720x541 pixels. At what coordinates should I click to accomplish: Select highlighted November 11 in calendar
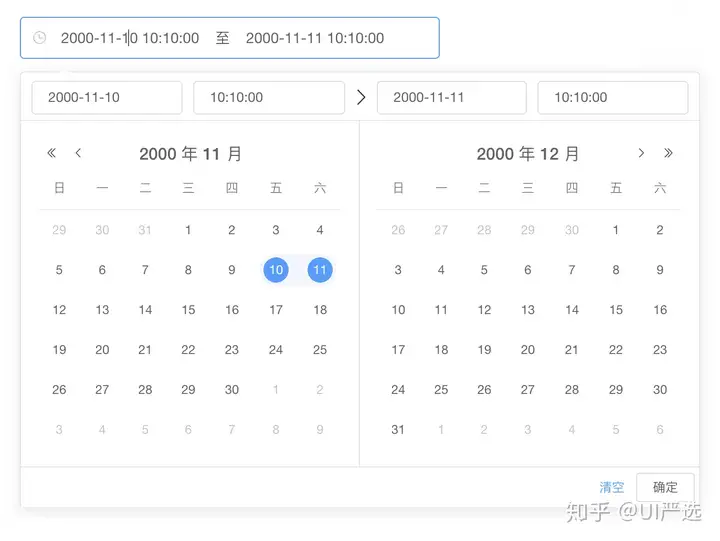(x=320, y=270)
